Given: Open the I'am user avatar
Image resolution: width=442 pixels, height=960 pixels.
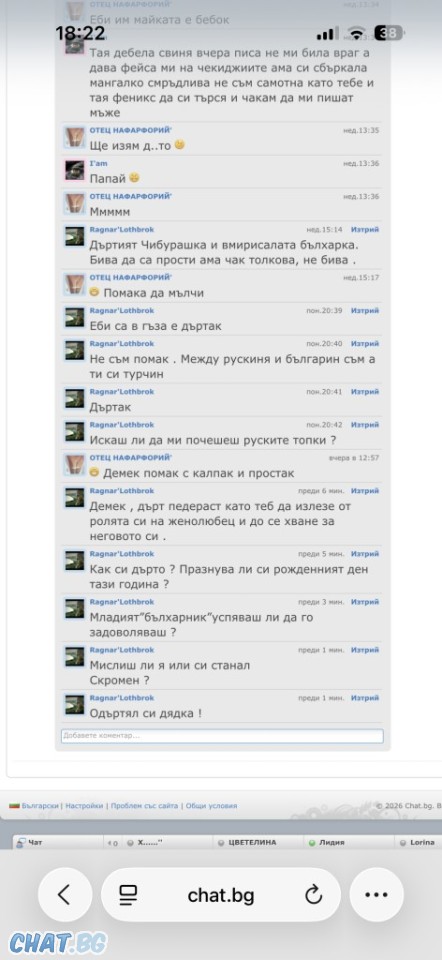Looking at the screenshot, I should click(x=75, y=170).
